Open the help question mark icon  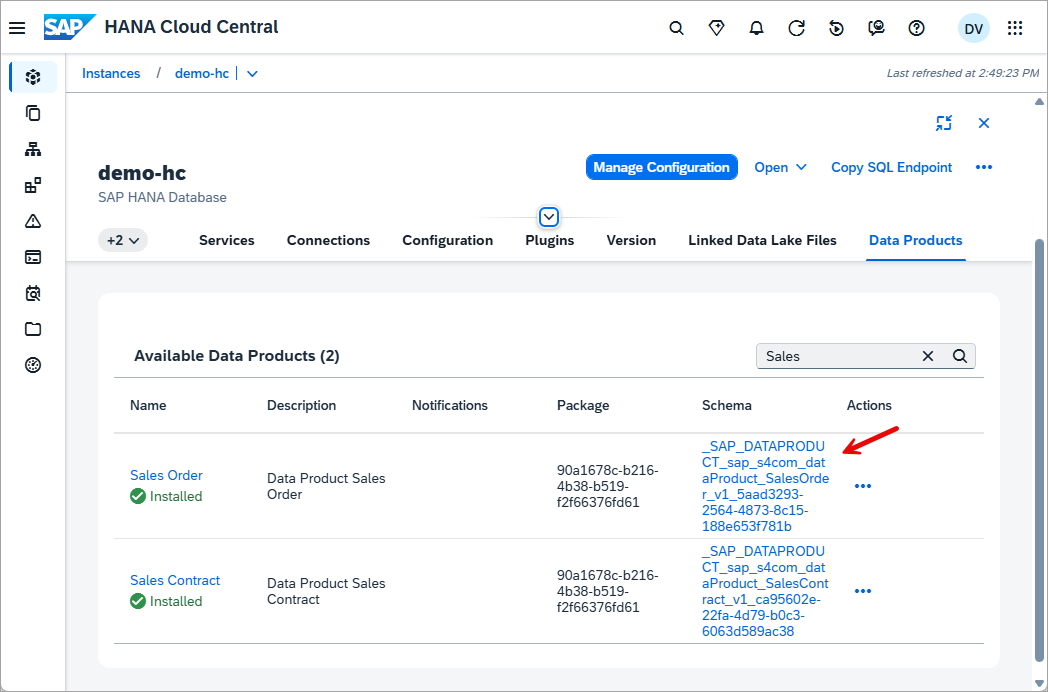(x=916, y=28)
